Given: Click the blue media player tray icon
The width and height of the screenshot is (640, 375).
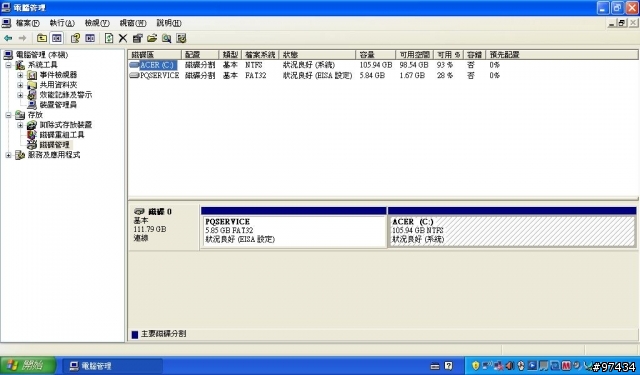Looking at the screenshot, I should tap(533, 365).
